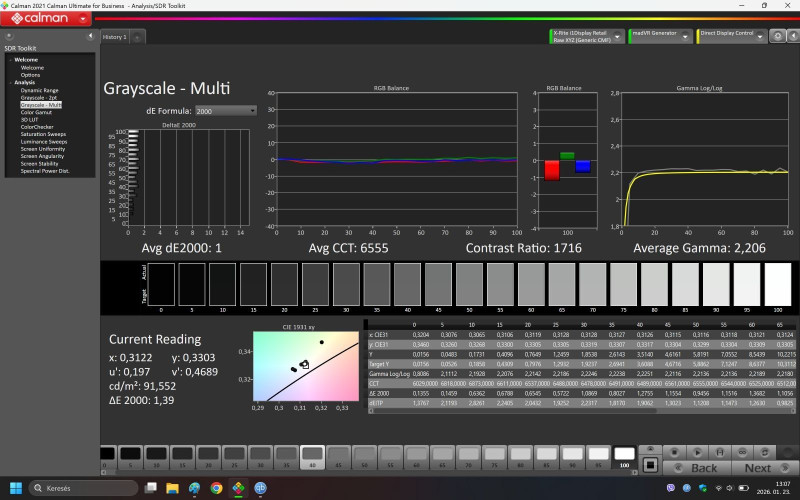
Task: Select Options in workflow tree
Action: click(x=30, y=74)
